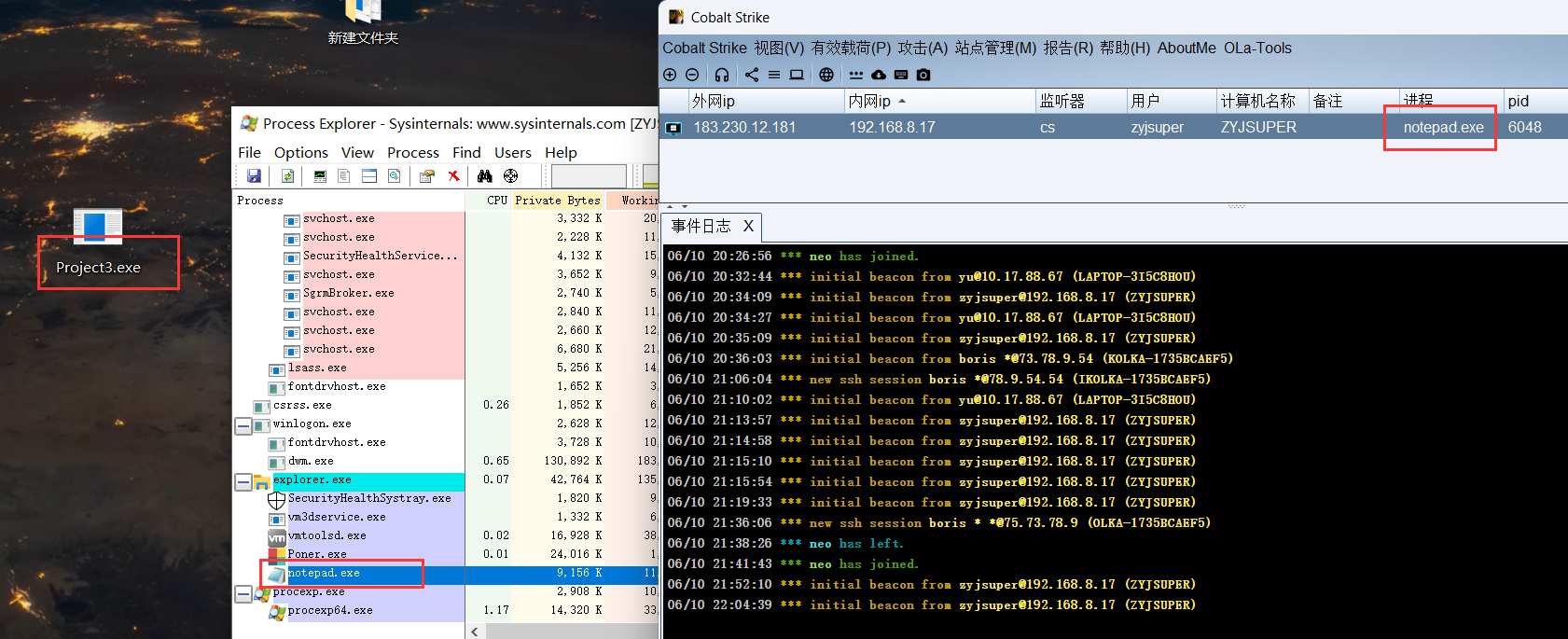The image size is (1568, 639).
Task: Open Options menu in Process Explorer
Action: pos(300,152)
